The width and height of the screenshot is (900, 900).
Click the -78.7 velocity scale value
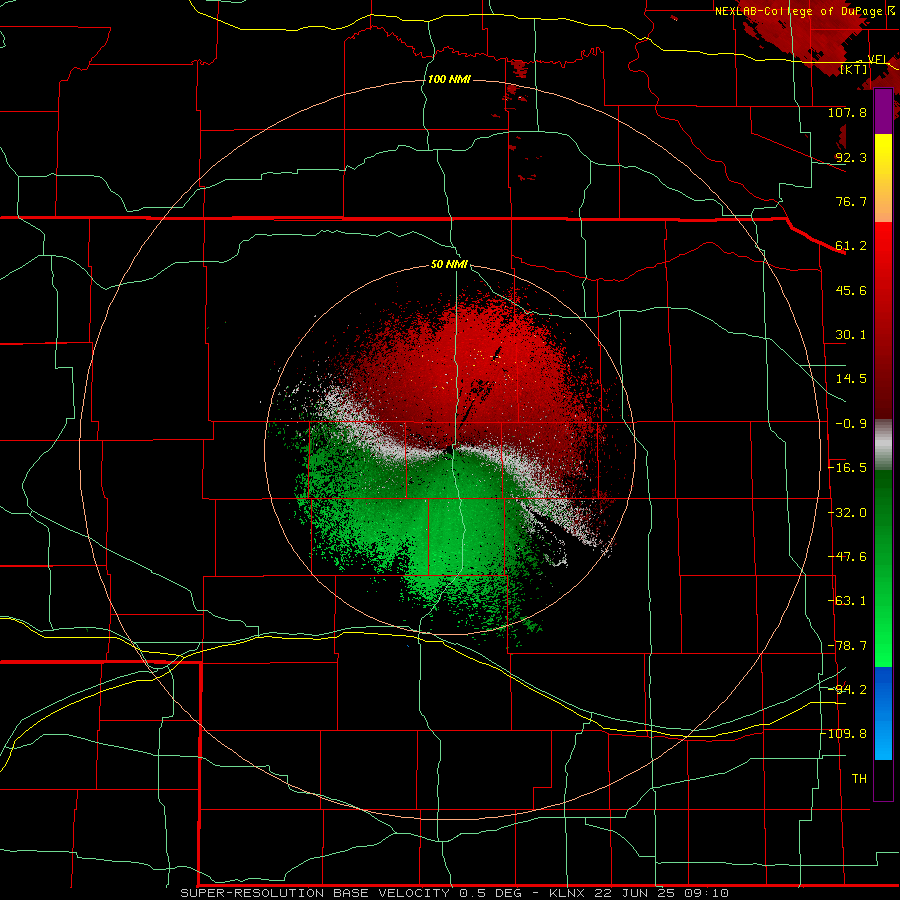pos(847,646)
